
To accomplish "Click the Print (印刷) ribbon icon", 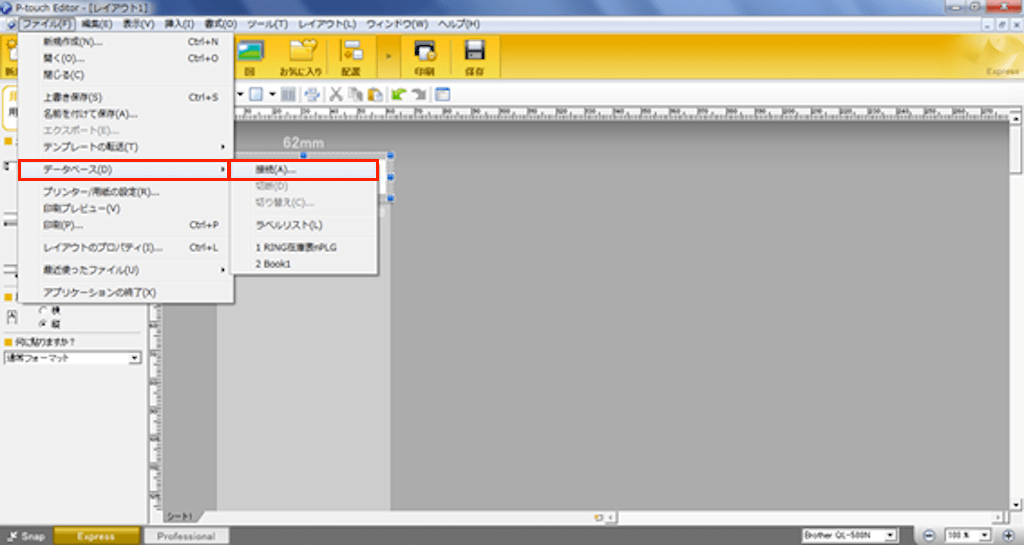I will [x=424, y=57].
